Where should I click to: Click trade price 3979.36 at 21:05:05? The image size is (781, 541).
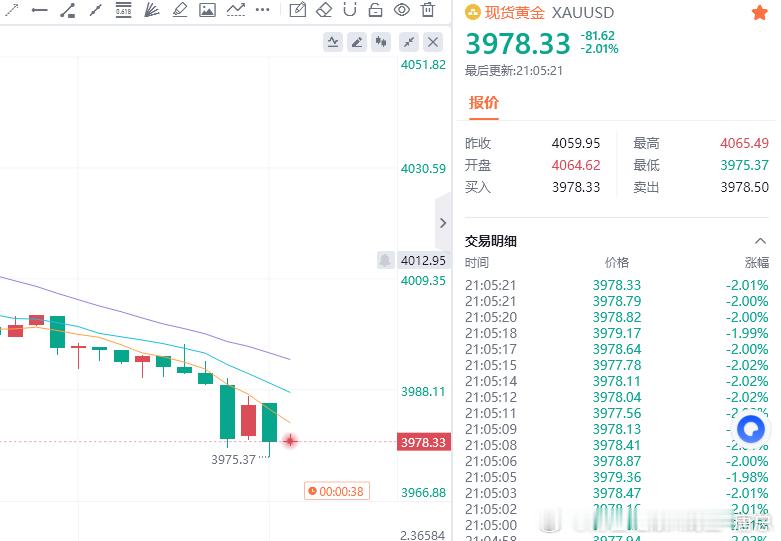(617, 477)
